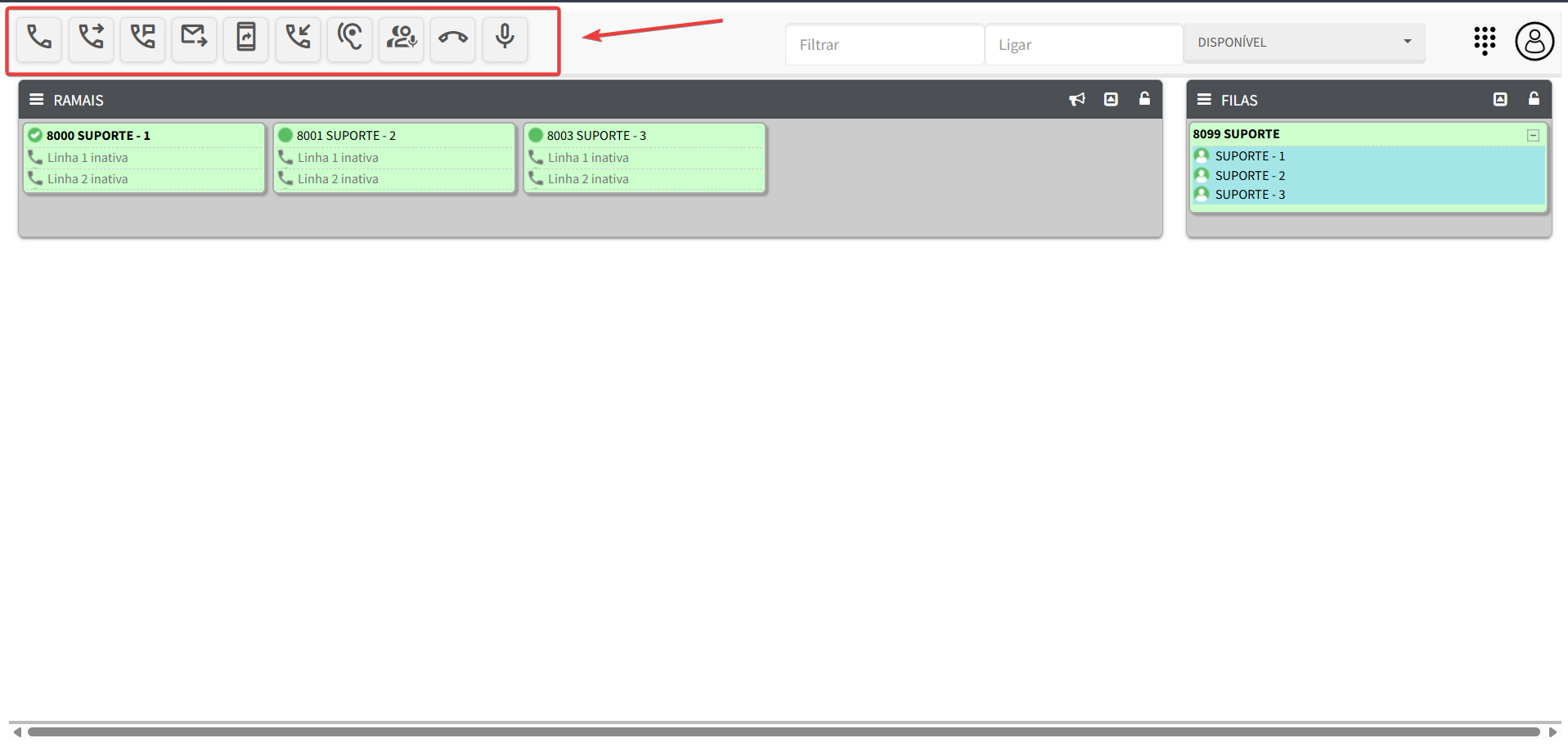1568x747 pixels.
Task: Click the send-to-voicemail envelope icon
Action: [194, 38]
